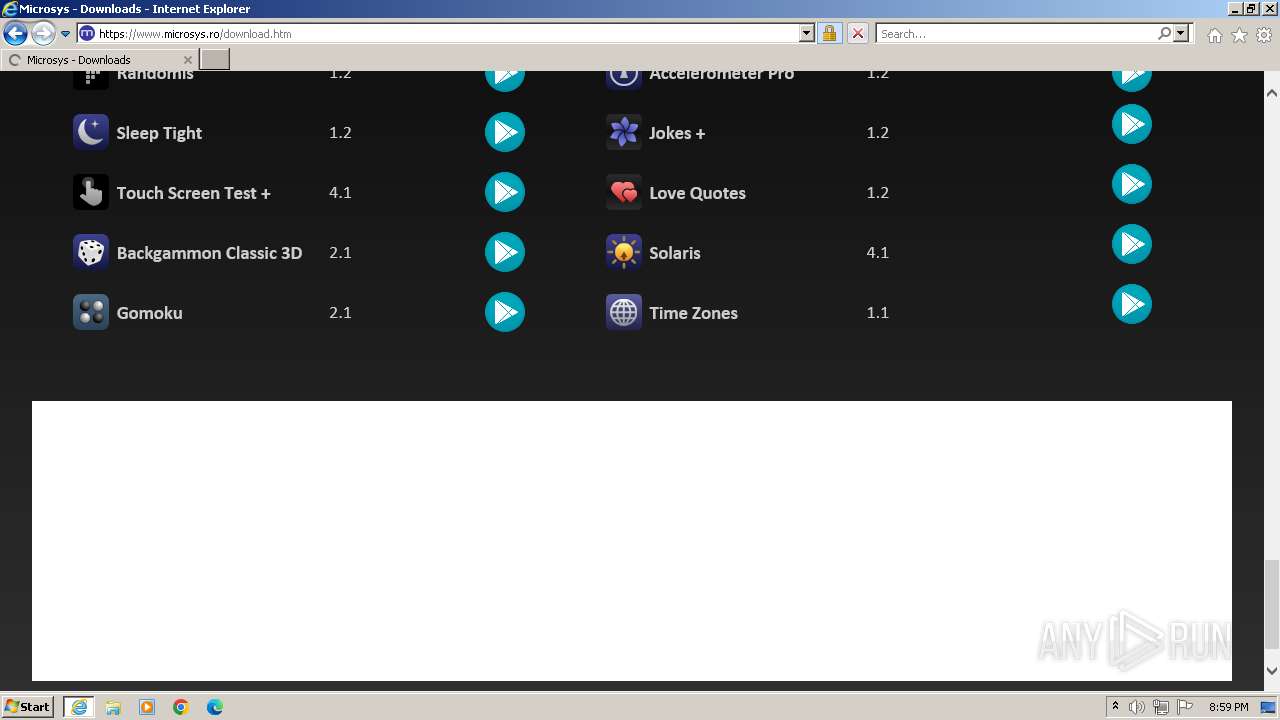
Task: Open the Windows Start menu
Action: [27, 706]
